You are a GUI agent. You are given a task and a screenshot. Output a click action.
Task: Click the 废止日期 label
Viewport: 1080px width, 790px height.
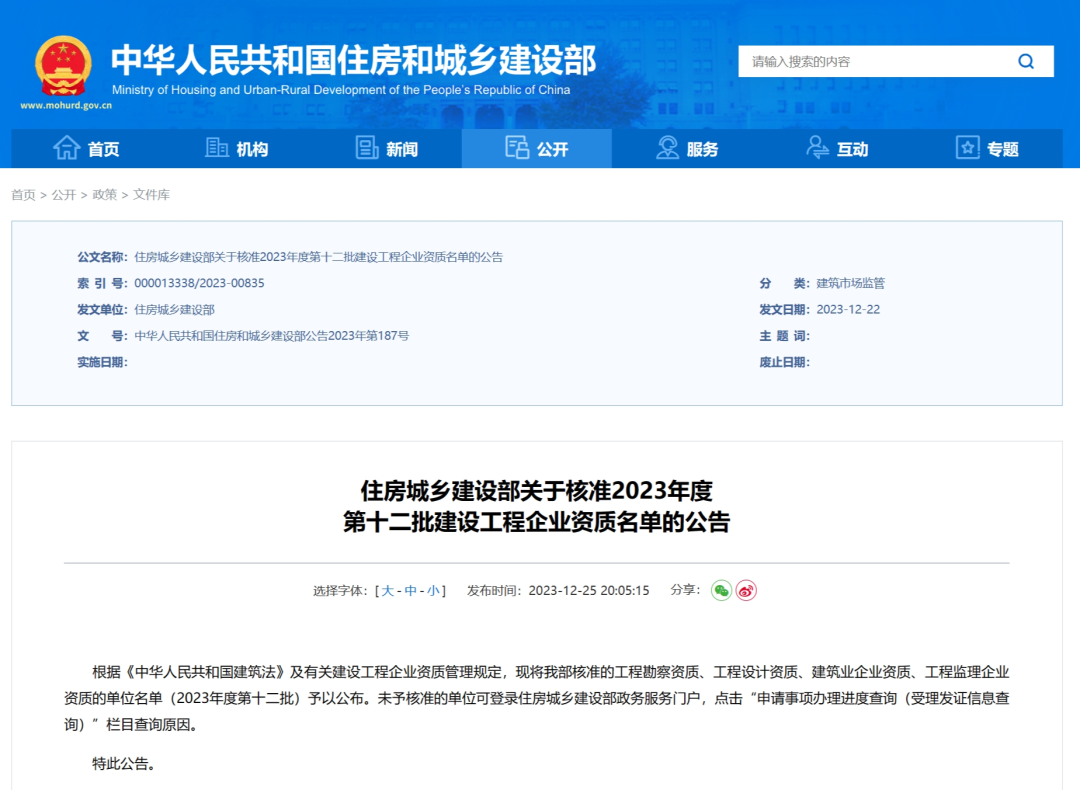[x=785, y=362]
